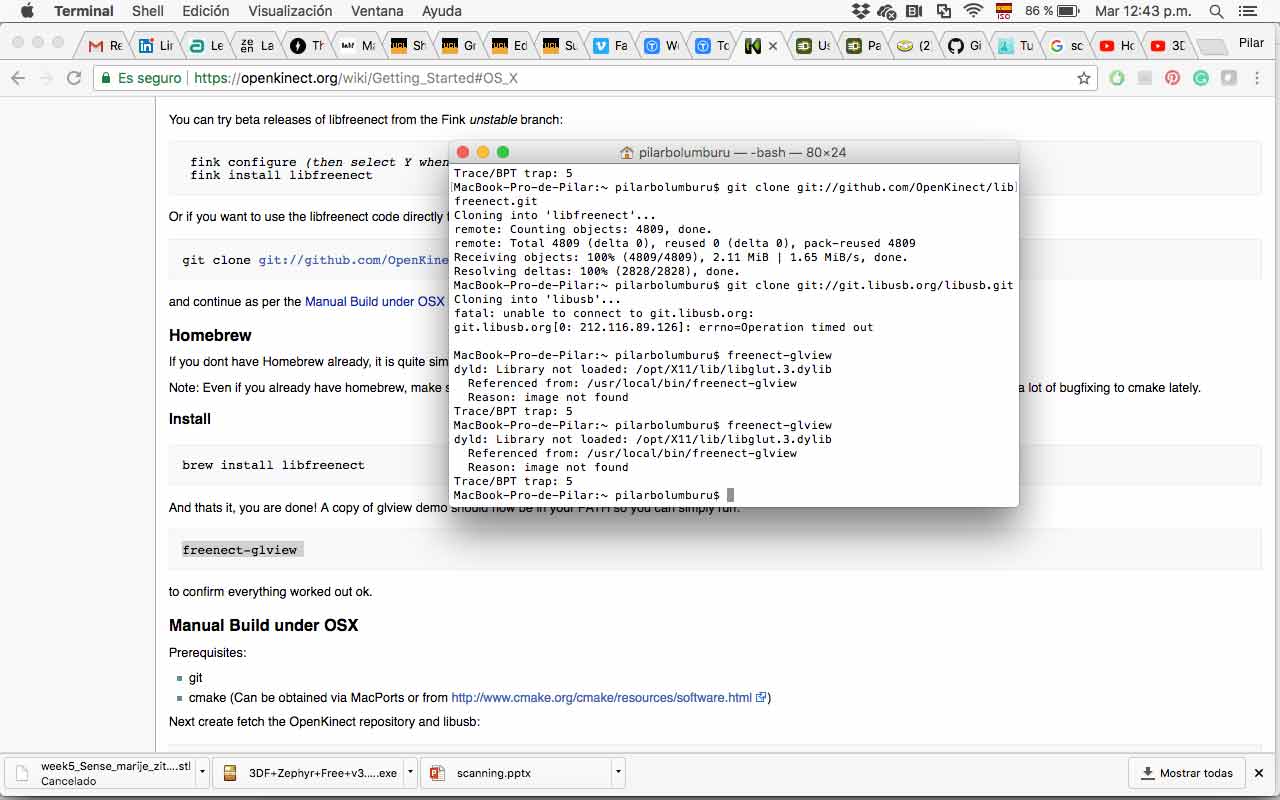Image resolution: width=1280 pixels, height=800 pixels.
Task: Open Chrome's three-dot menu
Action: (1257, 78)
